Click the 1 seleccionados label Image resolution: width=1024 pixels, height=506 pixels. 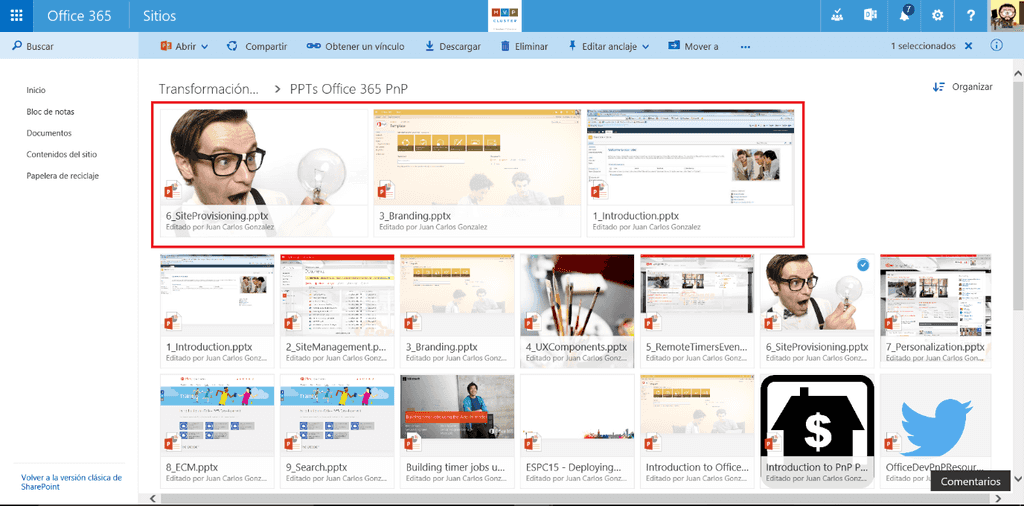tap(923, 46)
